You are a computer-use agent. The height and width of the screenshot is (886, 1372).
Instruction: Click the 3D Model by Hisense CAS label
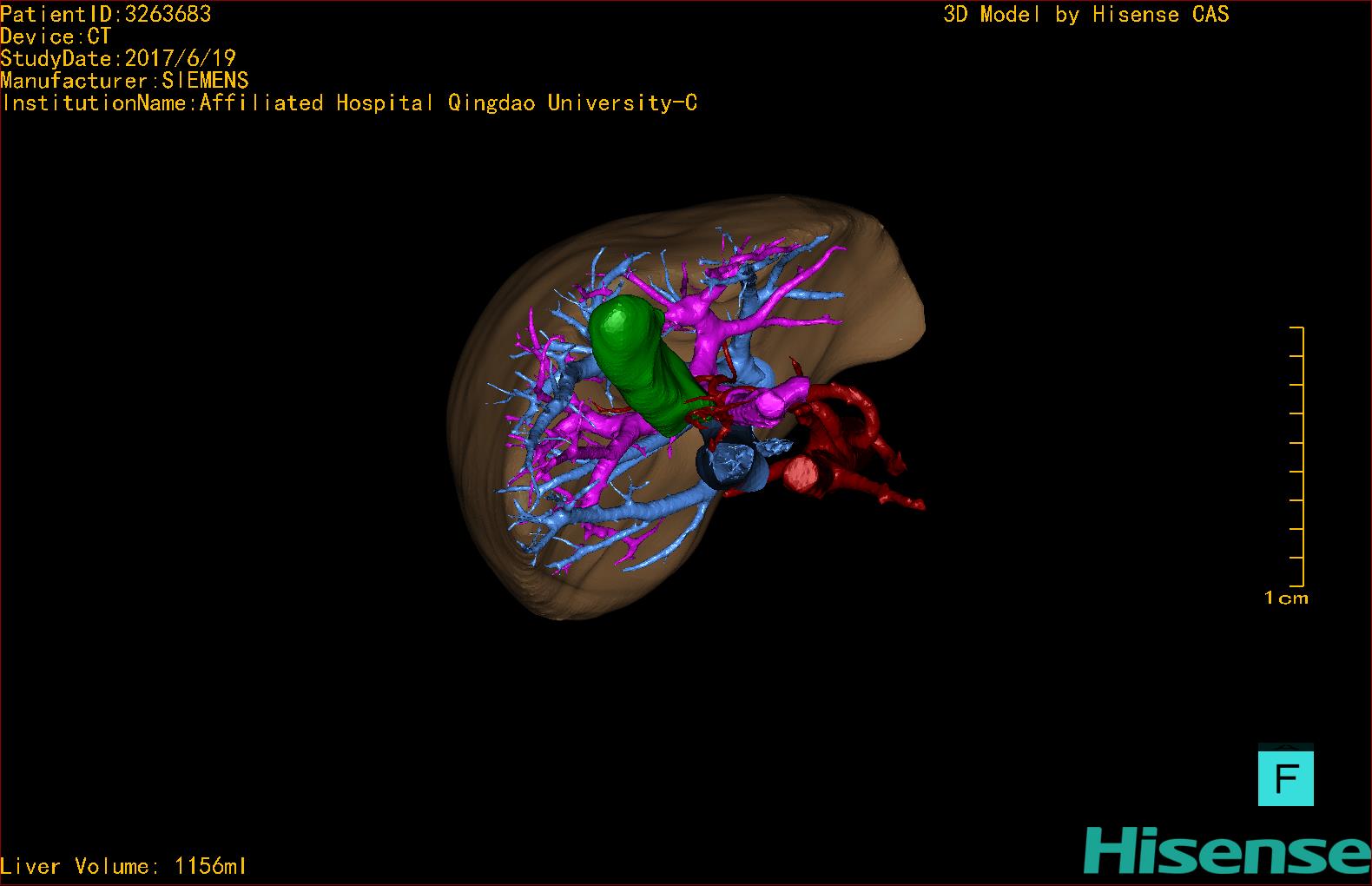(1086, 15)
